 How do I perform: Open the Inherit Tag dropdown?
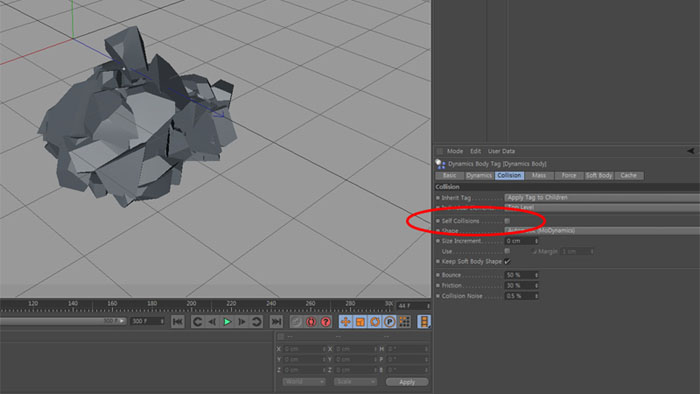pyautogui.click(x=602, y=197)
